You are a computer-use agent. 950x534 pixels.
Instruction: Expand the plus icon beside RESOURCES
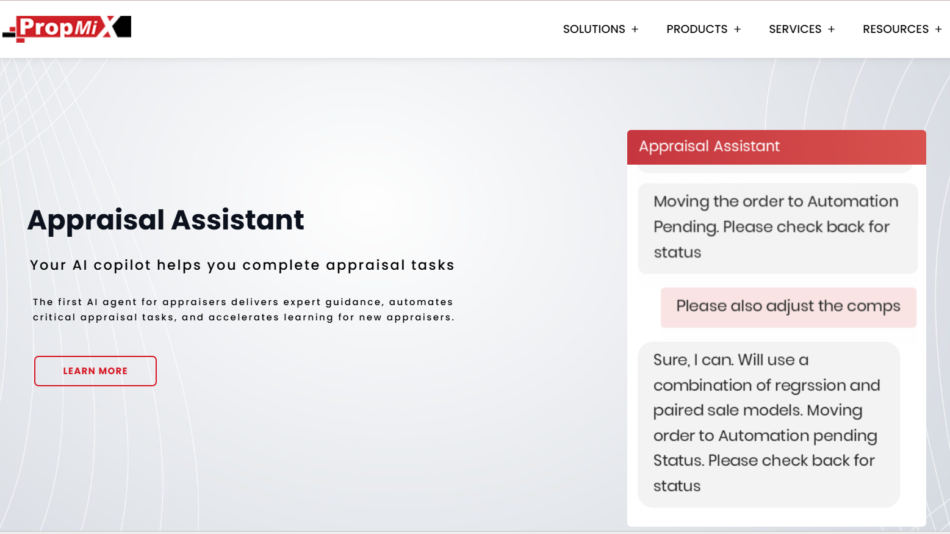click(x=938, y=29)
